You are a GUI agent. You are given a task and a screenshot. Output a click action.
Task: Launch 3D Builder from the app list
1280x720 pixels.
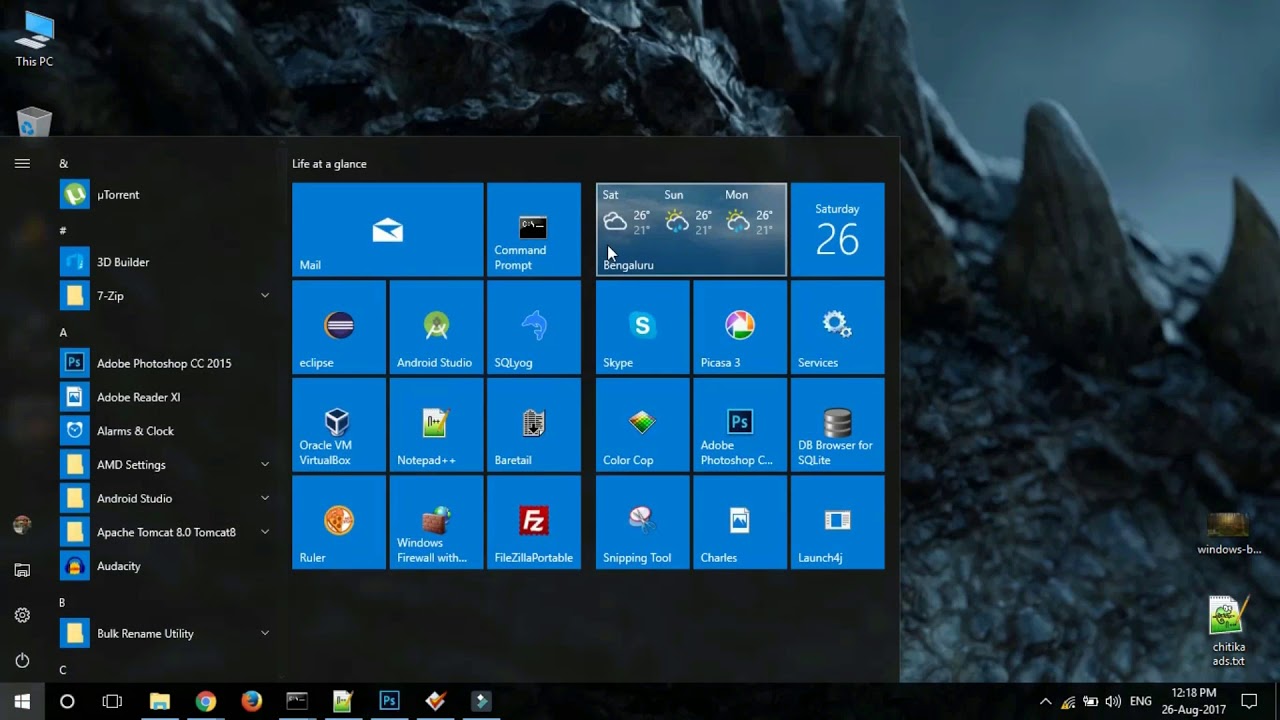165,262
